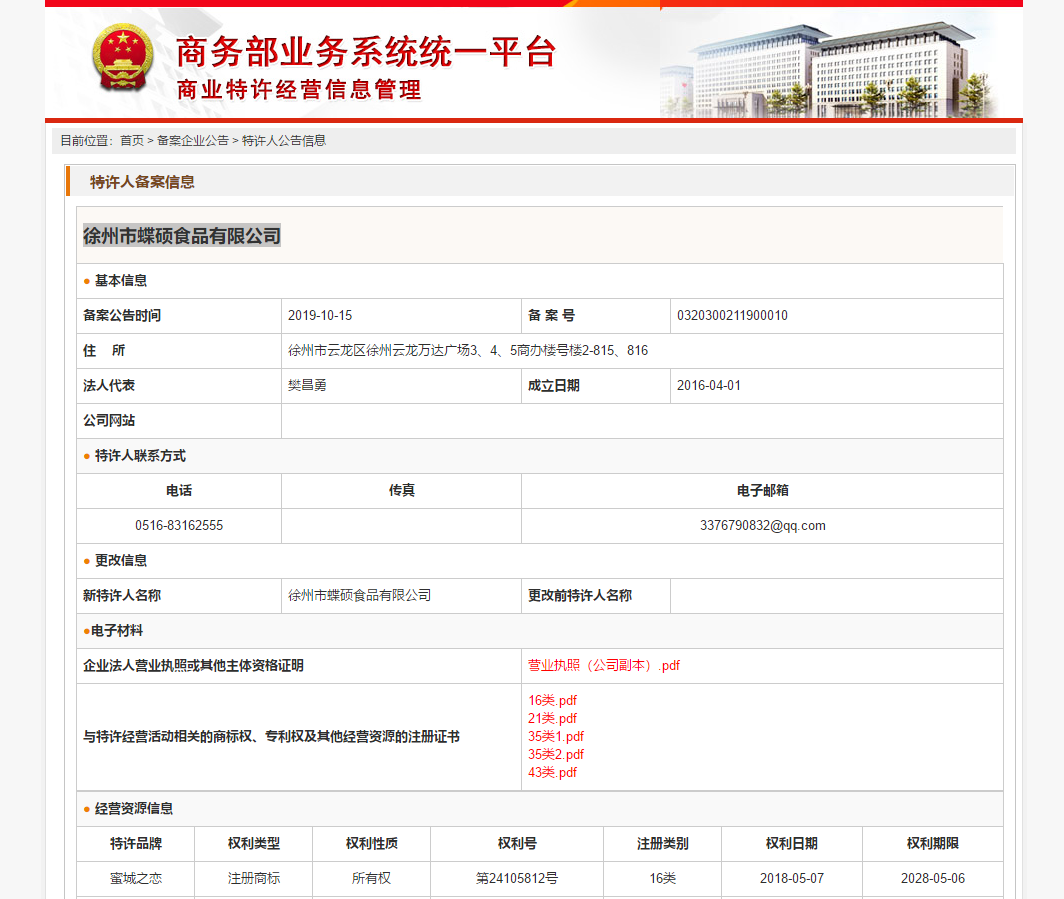Go to 备案企业公告 breadcrumb
The width and height of the screenshot is (1064, 899).
(x=193, y=140)
